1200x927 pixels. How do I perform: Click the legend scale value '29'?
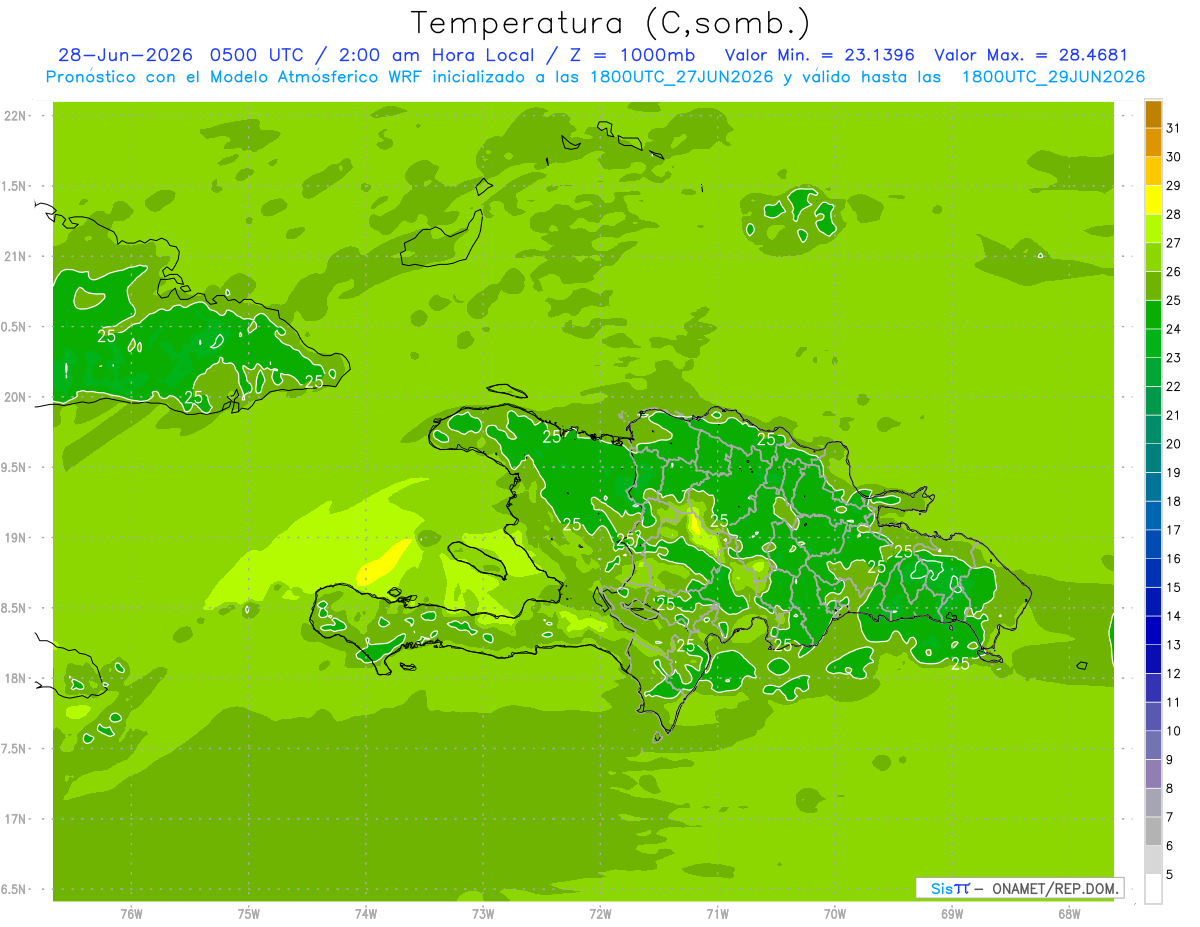(x=1173, y=185)
